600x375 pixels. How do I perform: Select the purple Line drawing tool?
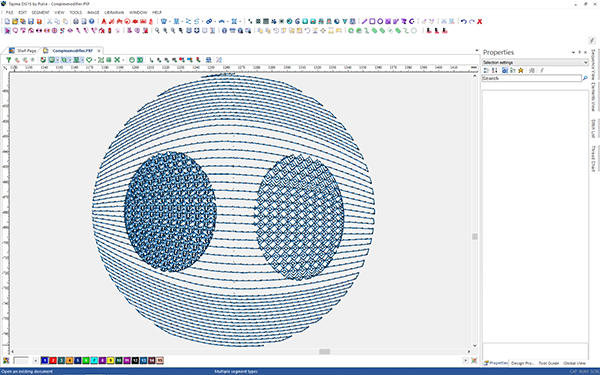[x=364, y=21]
